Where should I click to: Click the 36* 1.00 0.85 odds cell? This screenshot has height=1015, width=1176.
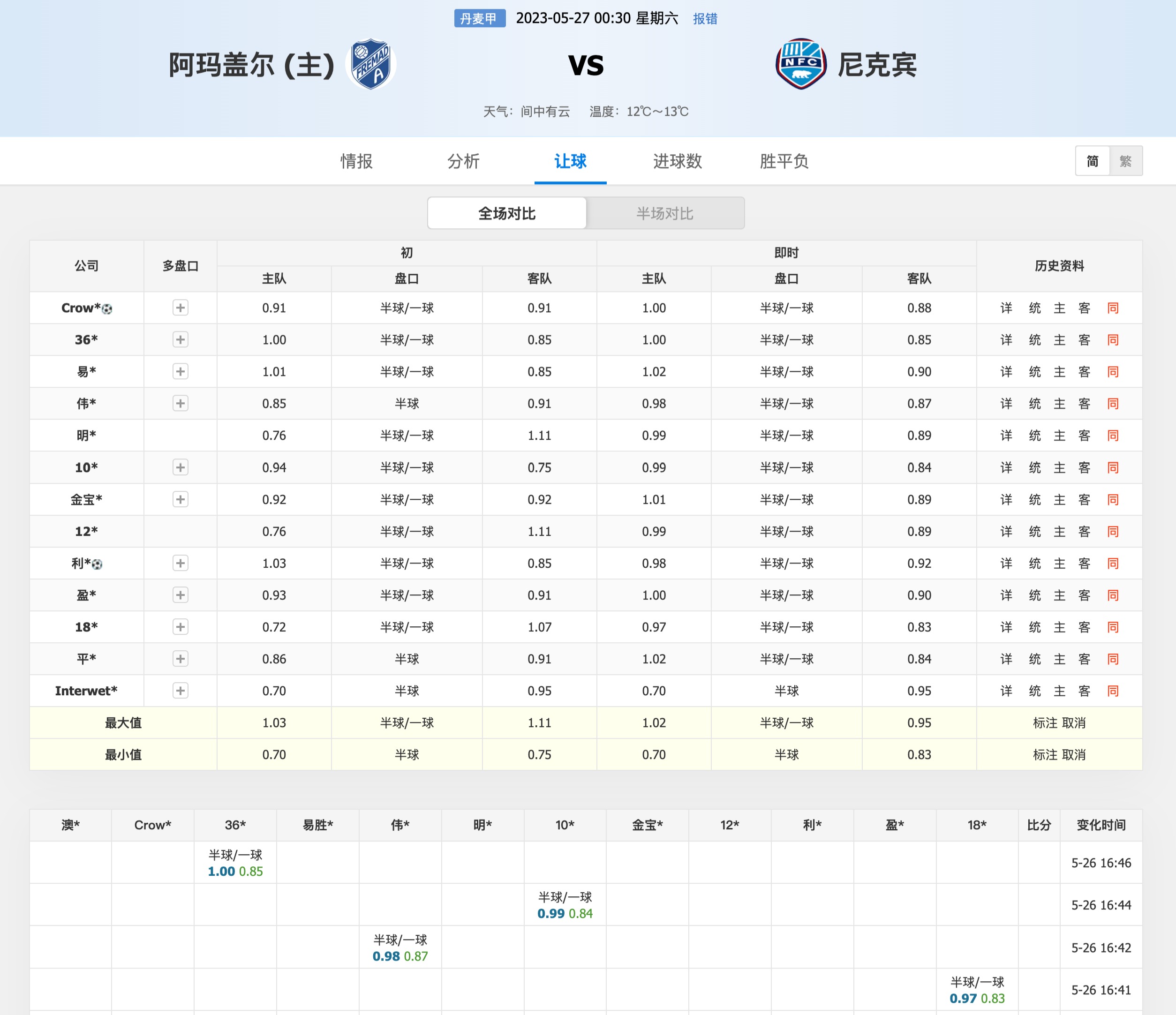tap(235, 862)
